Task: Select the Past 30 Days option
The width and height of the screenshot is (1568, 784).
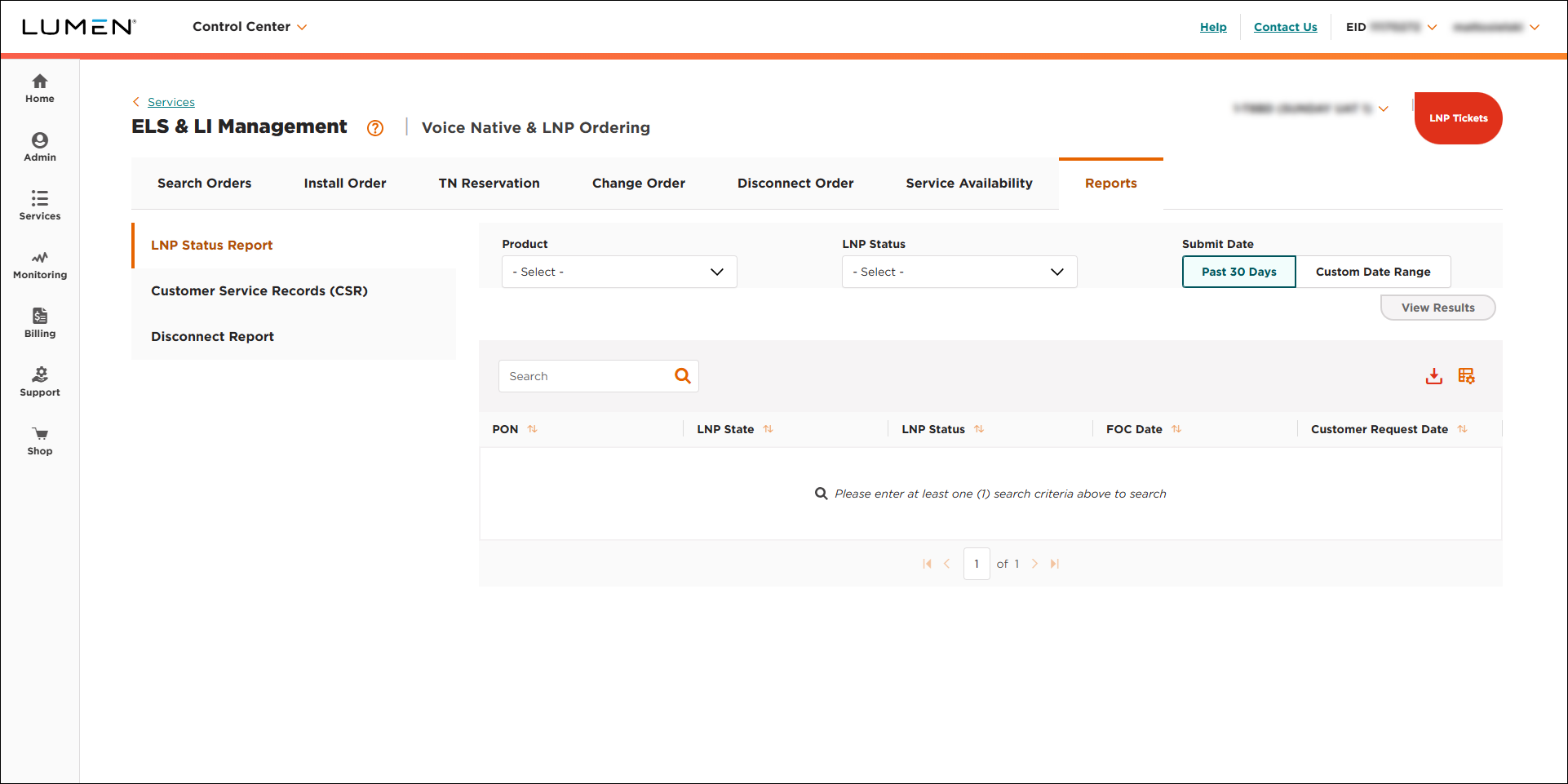Action: click(1238, 272)
